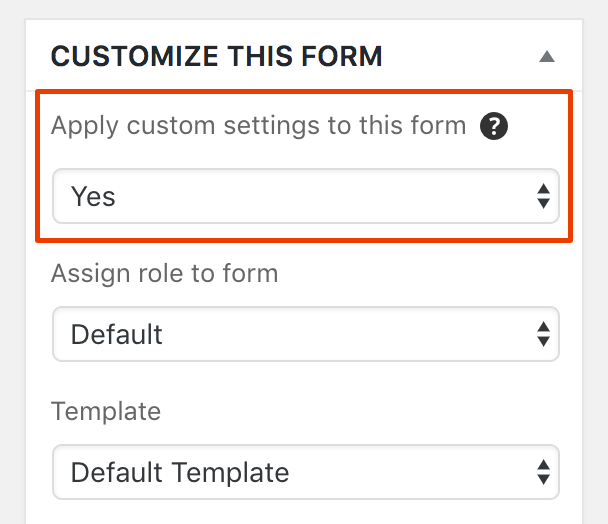The height and width of the screenshot is (524, 608).
Task: Click the Apply custom settings to this form label
Action: click(x=259, y=126)
